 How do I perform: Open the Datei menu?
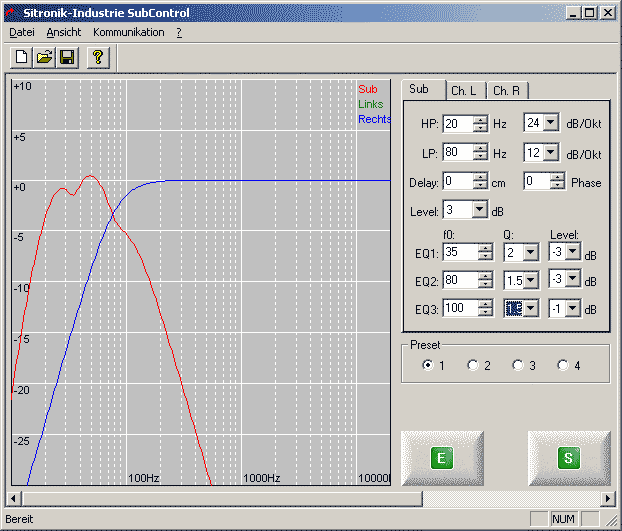point(21,32)
